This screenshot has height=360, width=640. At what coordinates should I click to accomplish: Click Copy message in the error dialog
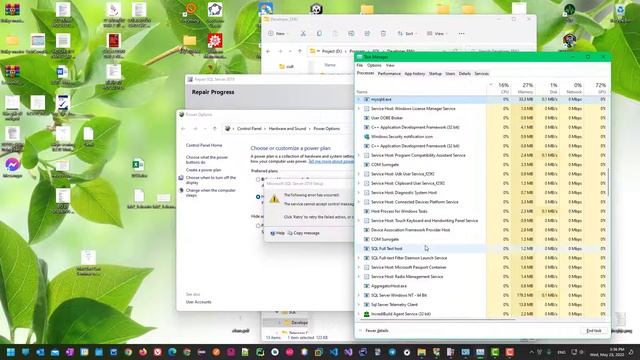(x=303, y=233)
